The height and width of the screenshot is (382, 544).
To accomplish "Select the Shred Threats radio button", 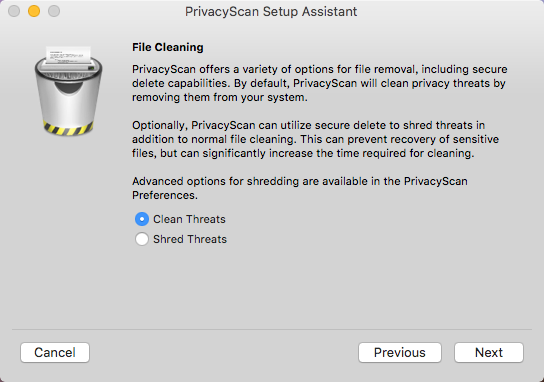I will [x=142, y=239].
